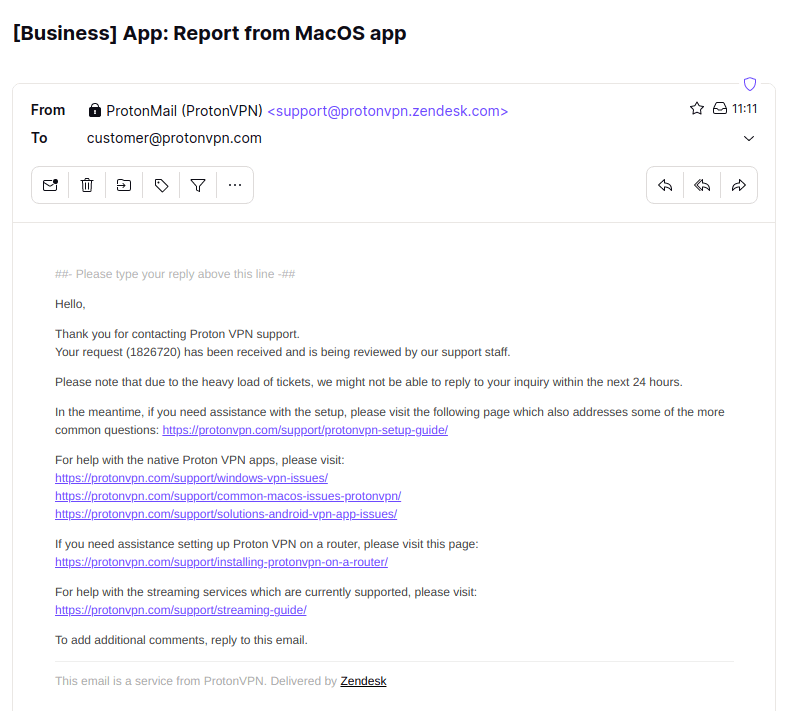
Task: Click the sender address support@protonvpn.zendesk.com
Action: click(388, 111)
